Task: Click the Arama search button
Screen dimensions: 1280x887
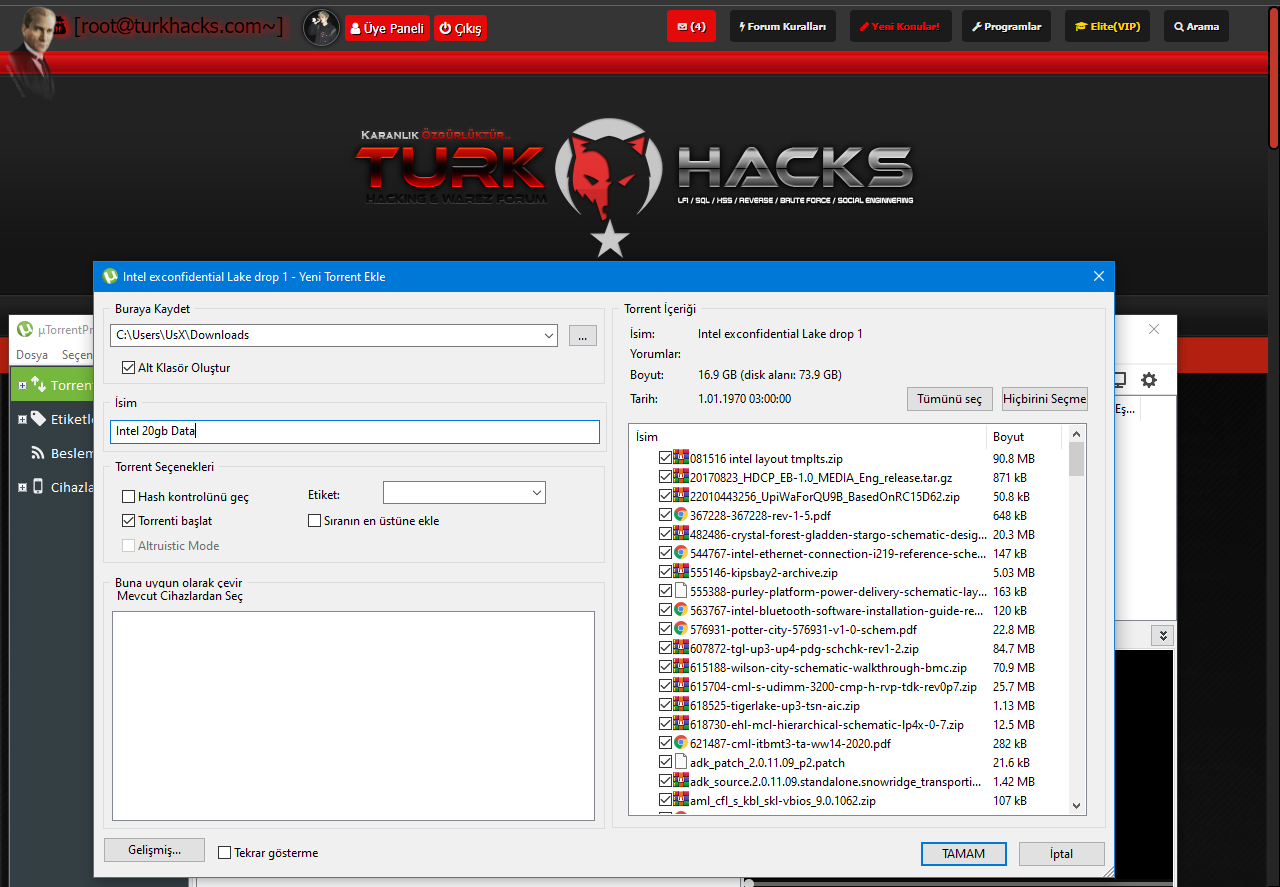Action: [x=1196, y=27]
